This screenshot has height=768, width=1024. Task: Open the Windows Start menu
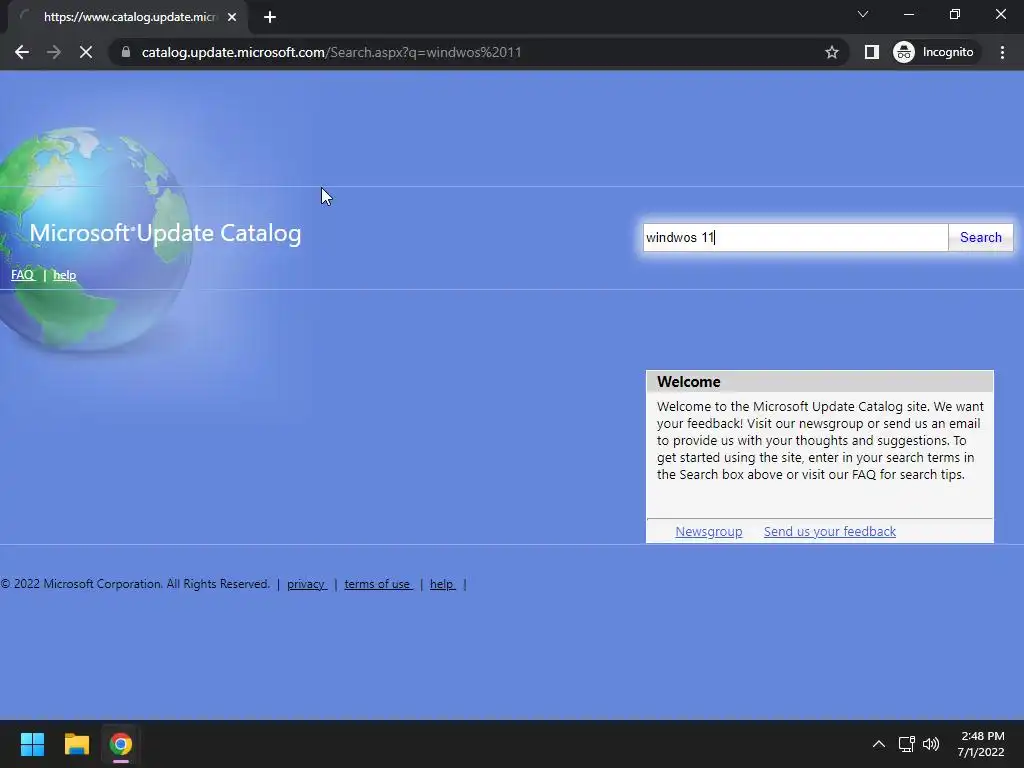click(32, 744)
